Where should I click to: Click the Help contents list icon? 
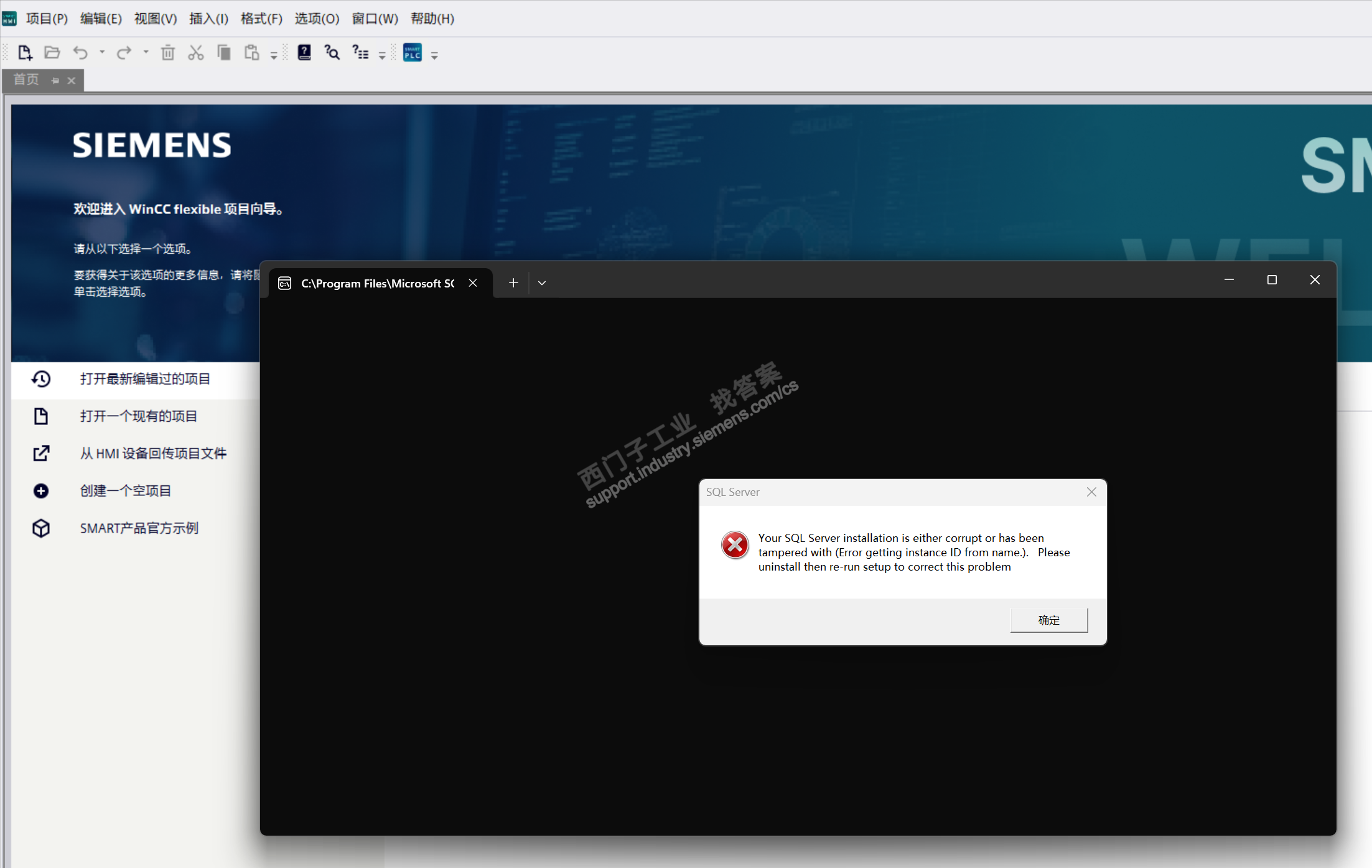tap(360, 53)
